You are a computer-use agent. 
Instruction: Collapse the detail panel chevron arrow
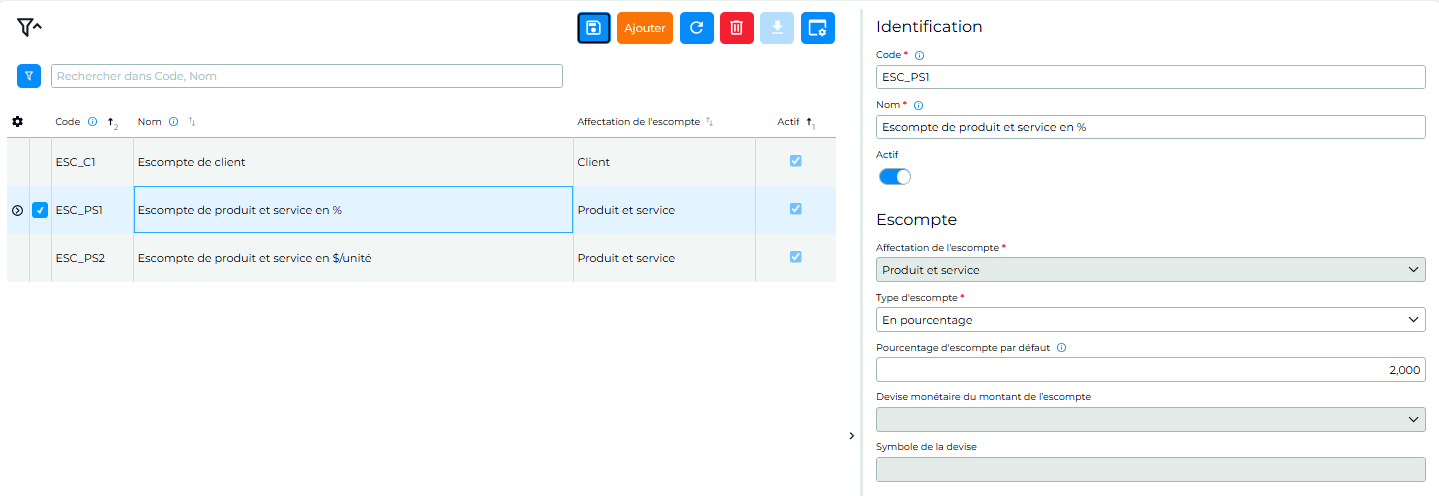click(851, 435)
